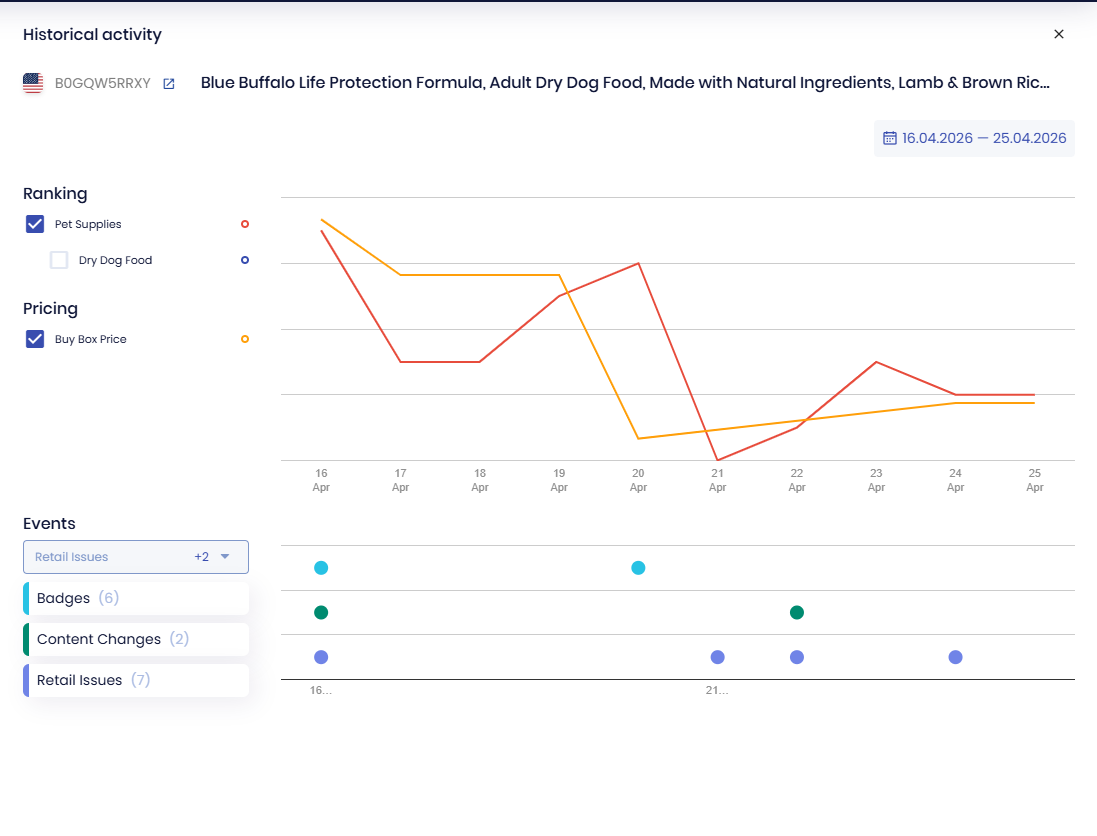Close the Historical activity dialog
Viewport: 1097px width, 836px height.
[1059, 34]
